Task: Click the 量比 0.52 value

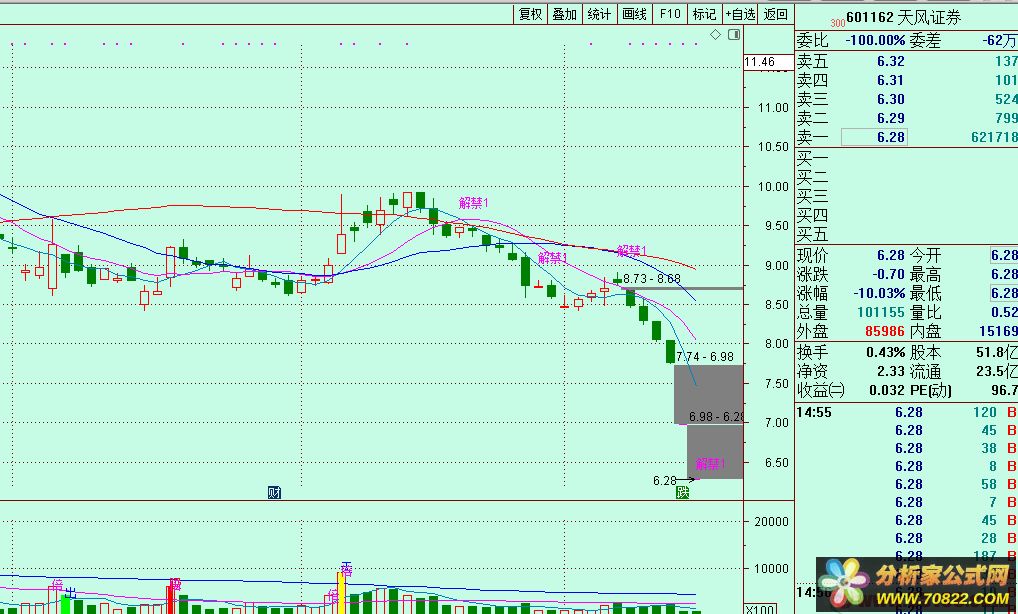Action: click(x=1004, y=312)
